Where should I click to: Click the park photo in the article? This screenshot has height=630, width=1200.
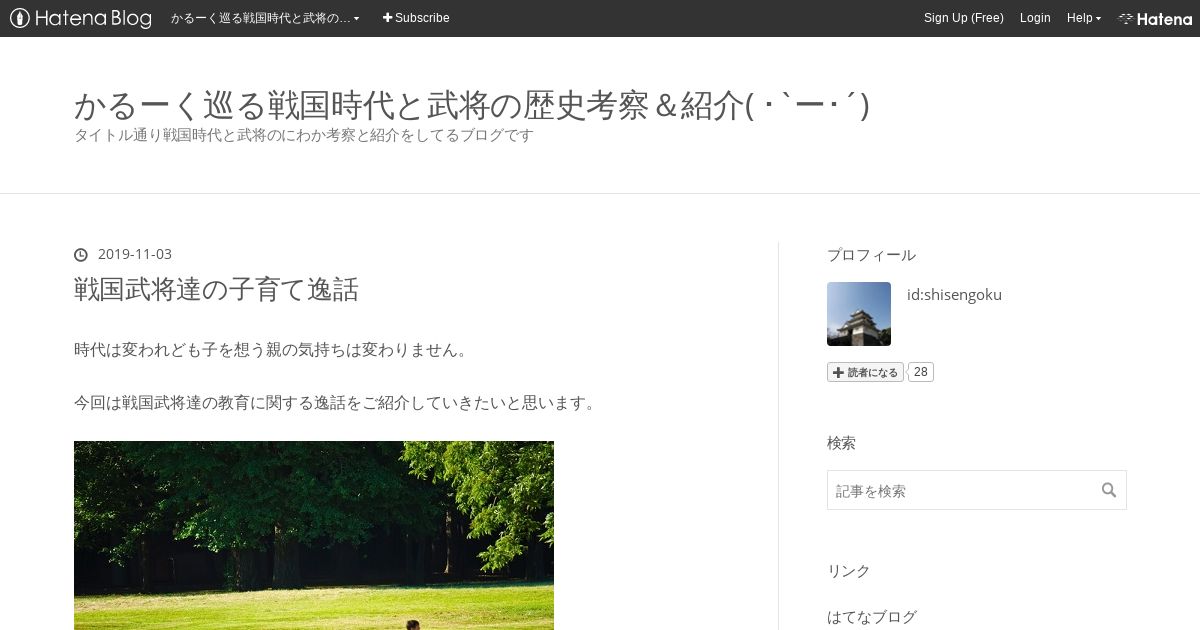(314, 535)
